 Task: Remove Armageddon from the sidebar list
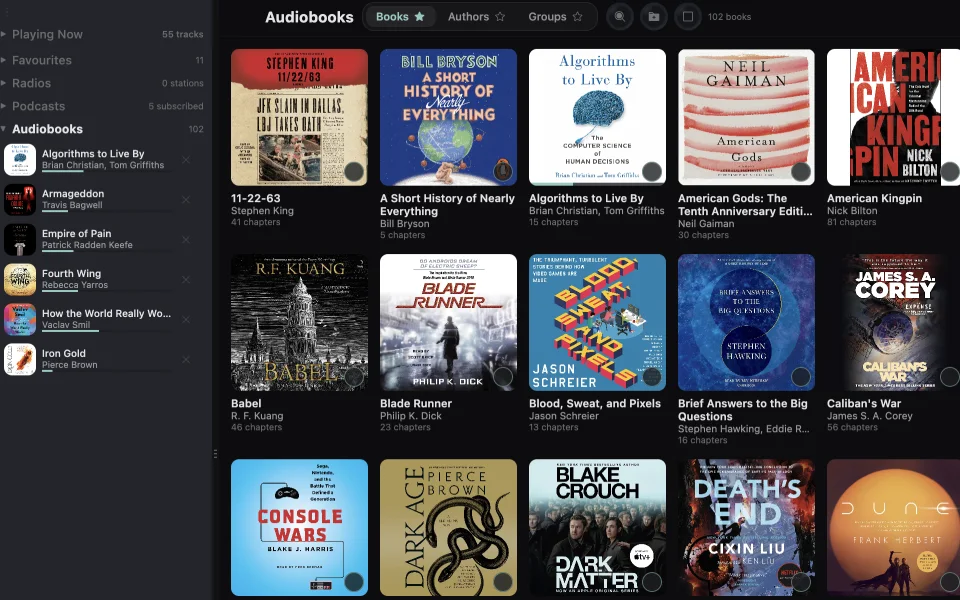pyautogui.click(x=186, y=200)
